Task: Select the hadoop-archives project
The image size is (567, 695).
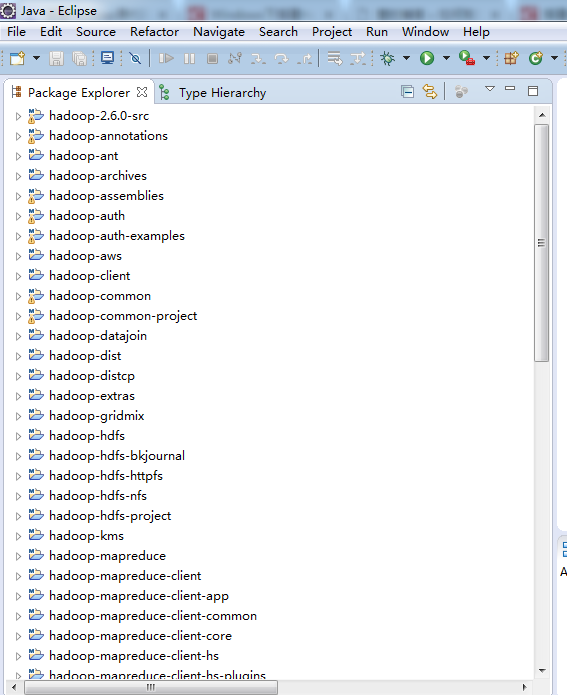Action: click(98, 176)
